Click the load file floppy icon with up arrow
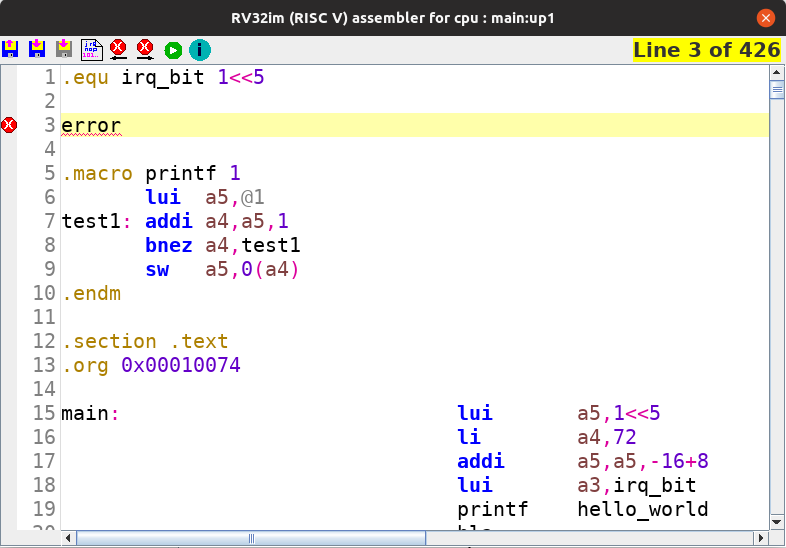The width and height of the screenshot is (786, 548). [10, 49]
